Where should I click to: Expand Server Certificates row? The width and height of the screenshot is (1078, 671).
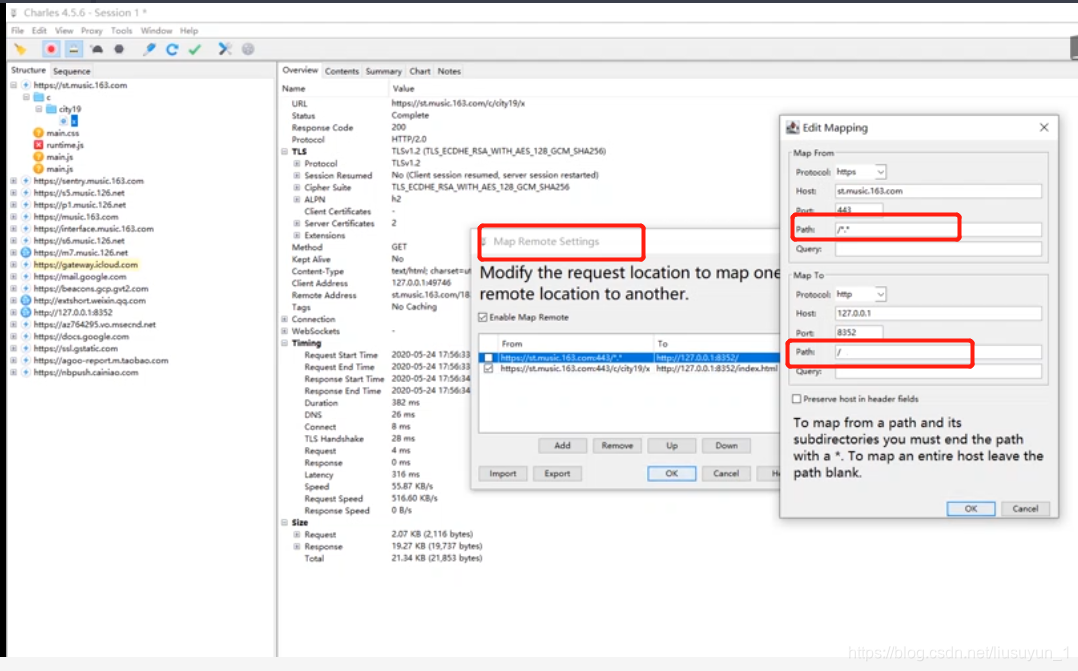tap(297, 223)
